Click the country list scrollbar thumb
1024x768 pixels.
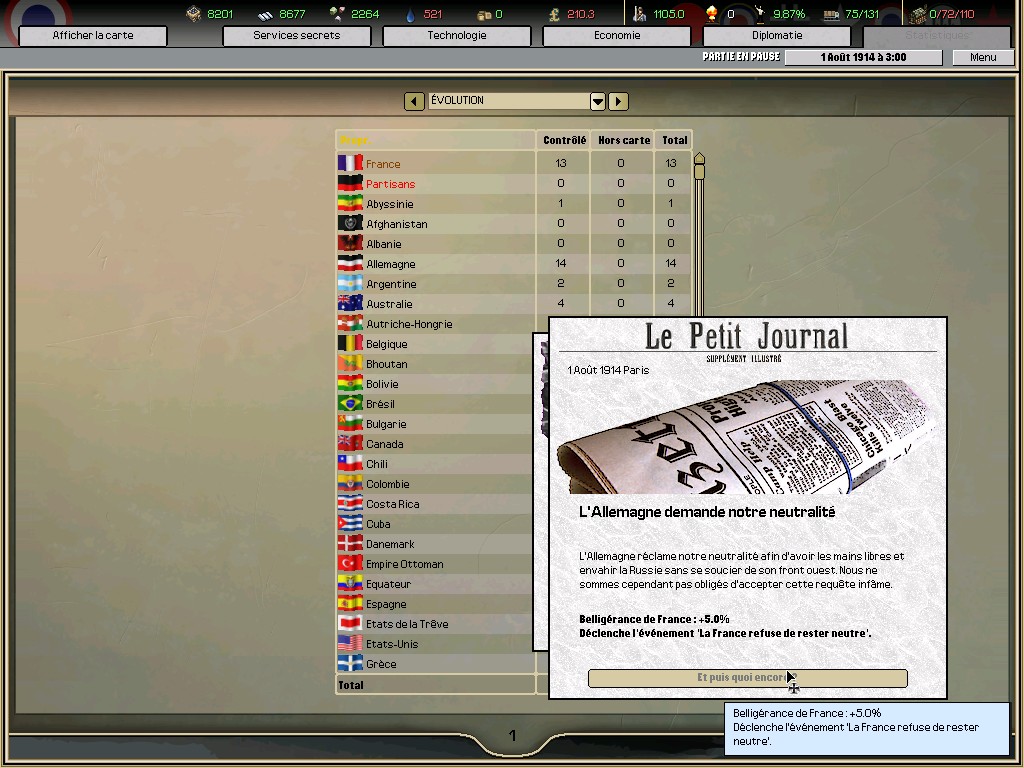[699, 172]
